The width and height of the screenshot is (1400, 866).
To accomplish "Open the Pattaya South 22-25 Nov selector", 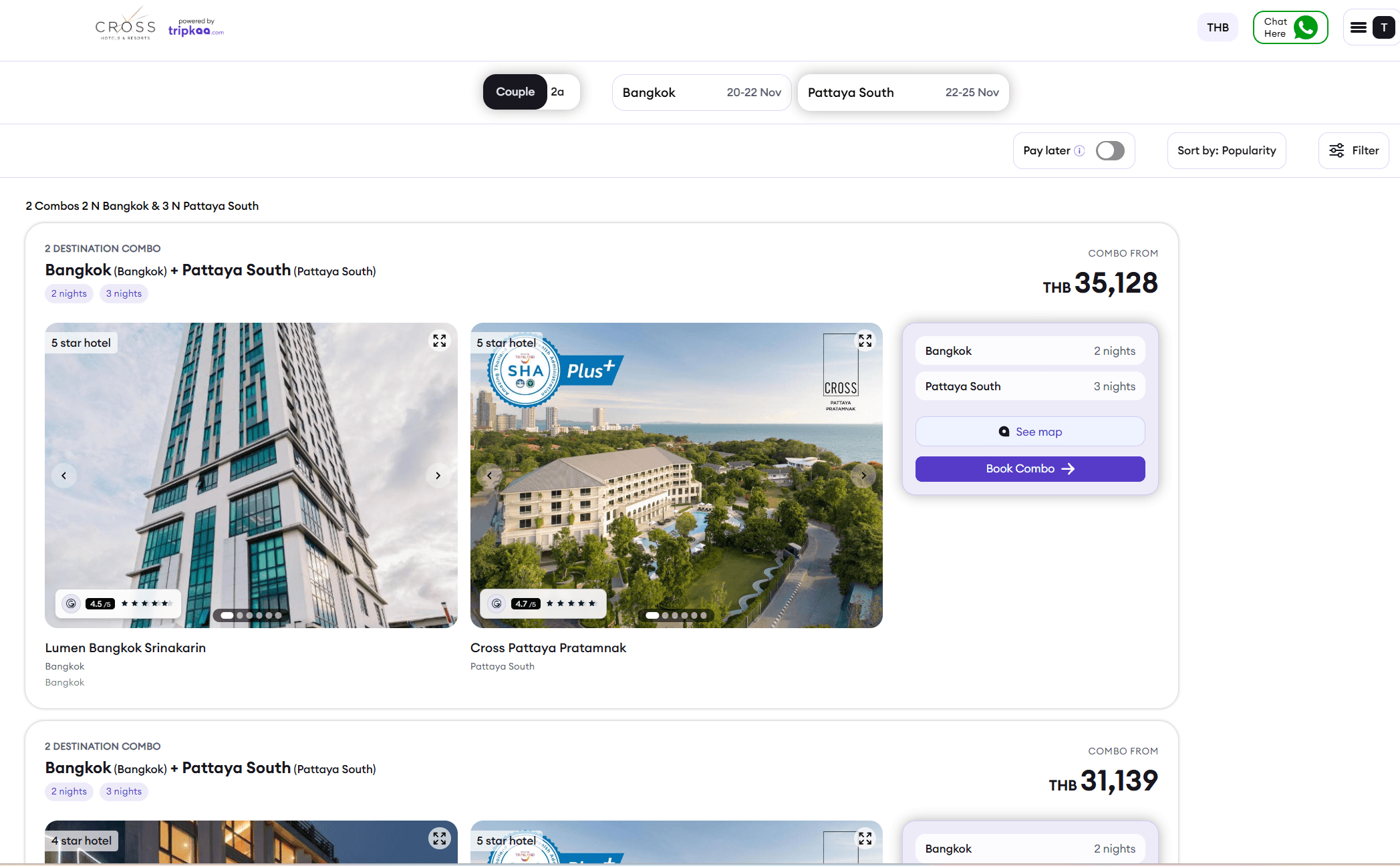I will [902, 92].
